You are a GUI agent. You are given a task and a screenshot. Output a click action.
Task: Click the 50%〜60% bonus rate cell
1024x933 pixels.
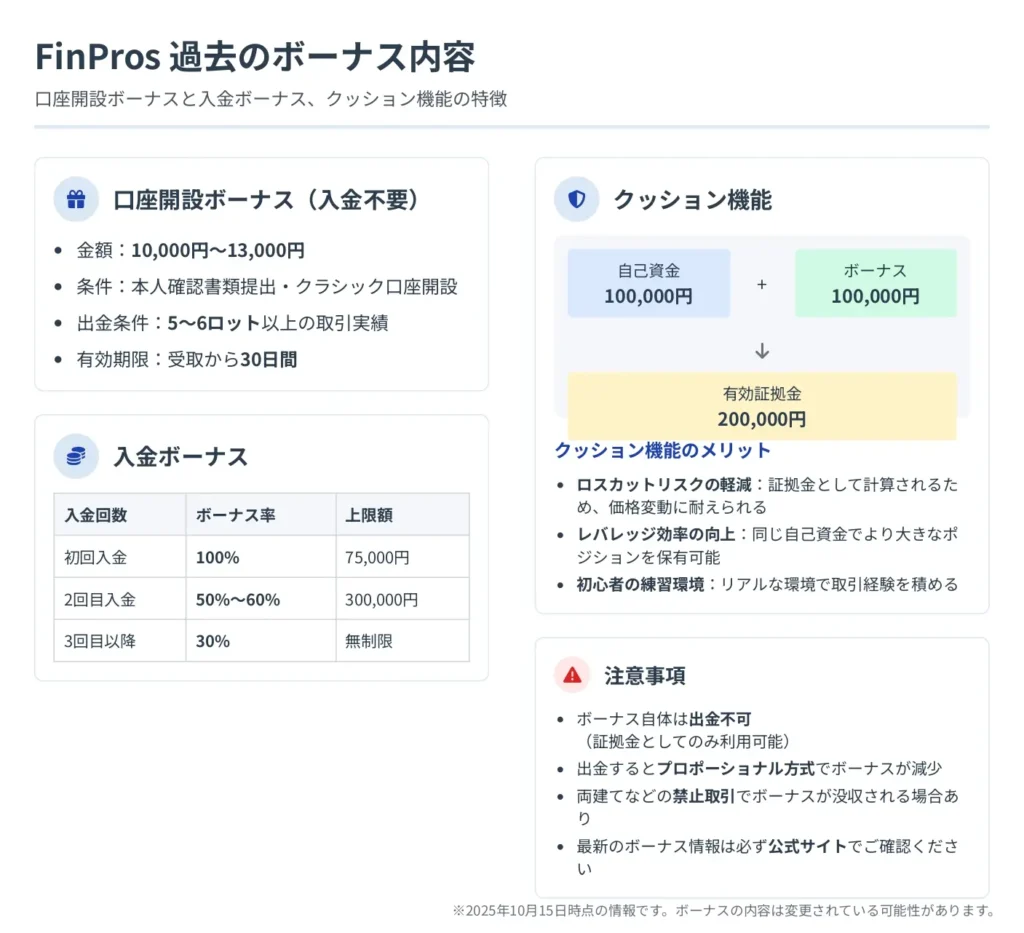coord(238,599)
